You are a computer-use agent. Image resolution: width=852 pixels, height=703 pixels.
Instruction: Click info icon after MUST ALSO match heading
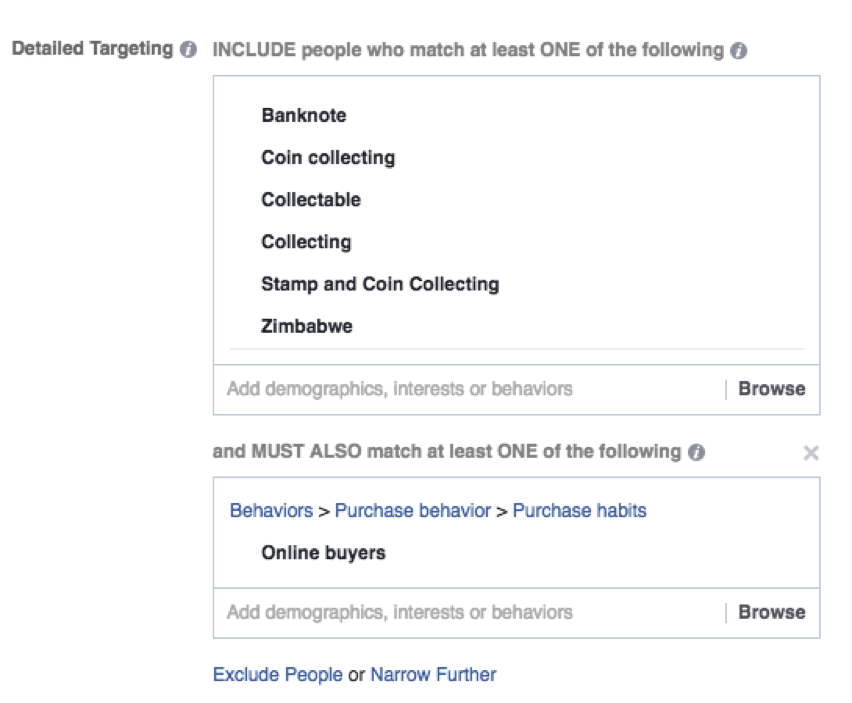pos(696,452)
